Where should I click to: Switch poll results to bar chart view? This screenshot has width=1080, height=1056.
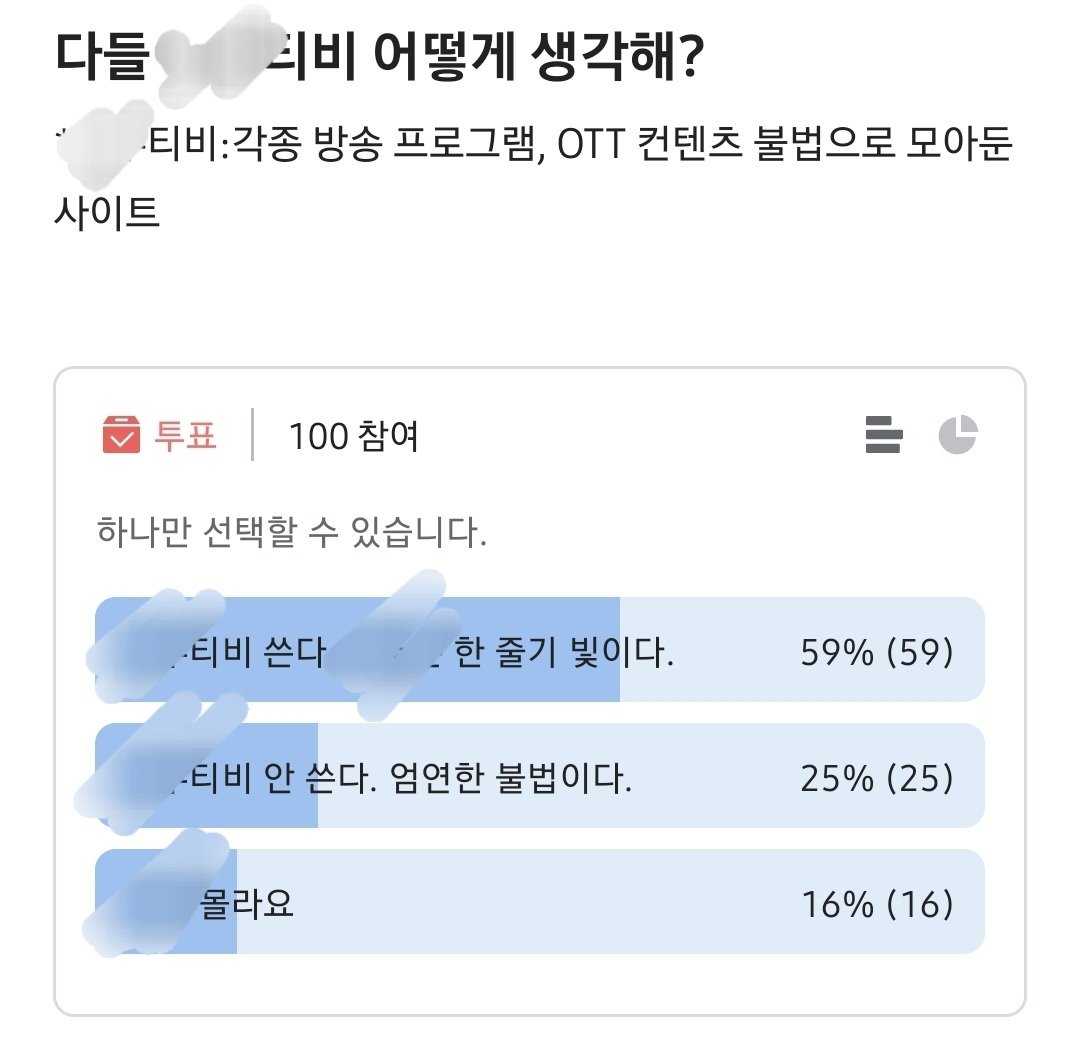pyautogui.click(x=883, y=435)
